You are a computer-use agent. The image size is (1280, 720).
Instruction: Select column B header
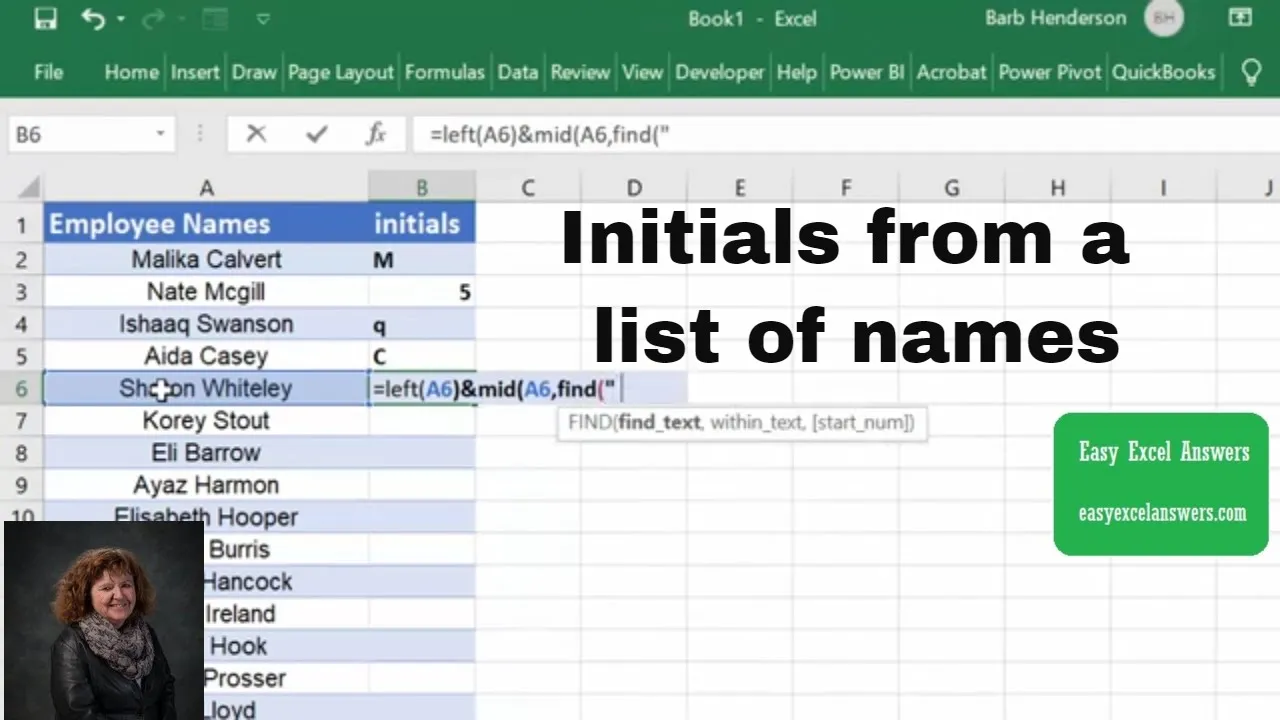click(x=422, y=188)
